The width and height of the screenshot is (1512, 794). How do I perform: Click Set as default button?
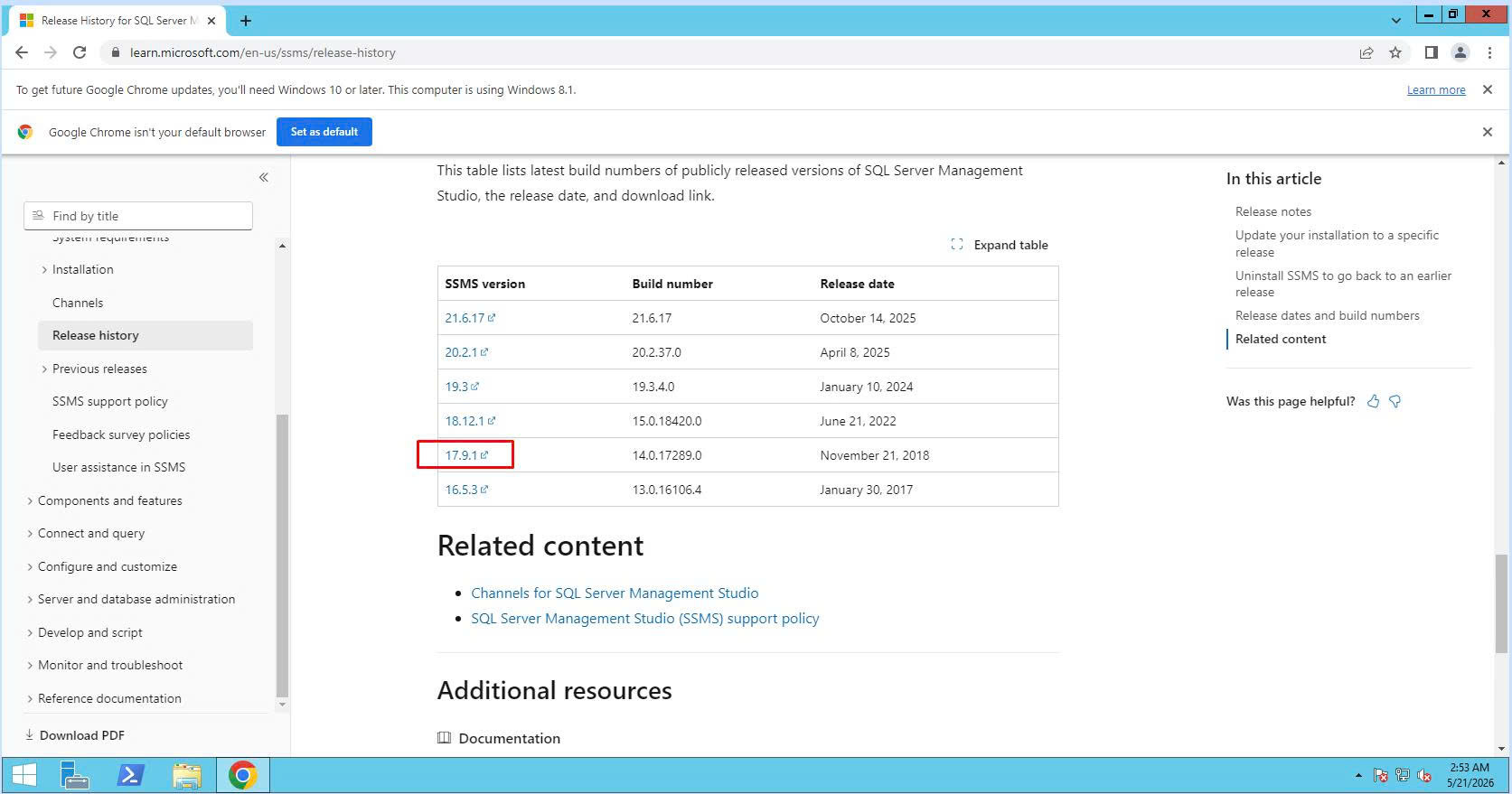[x=324, y=132]
